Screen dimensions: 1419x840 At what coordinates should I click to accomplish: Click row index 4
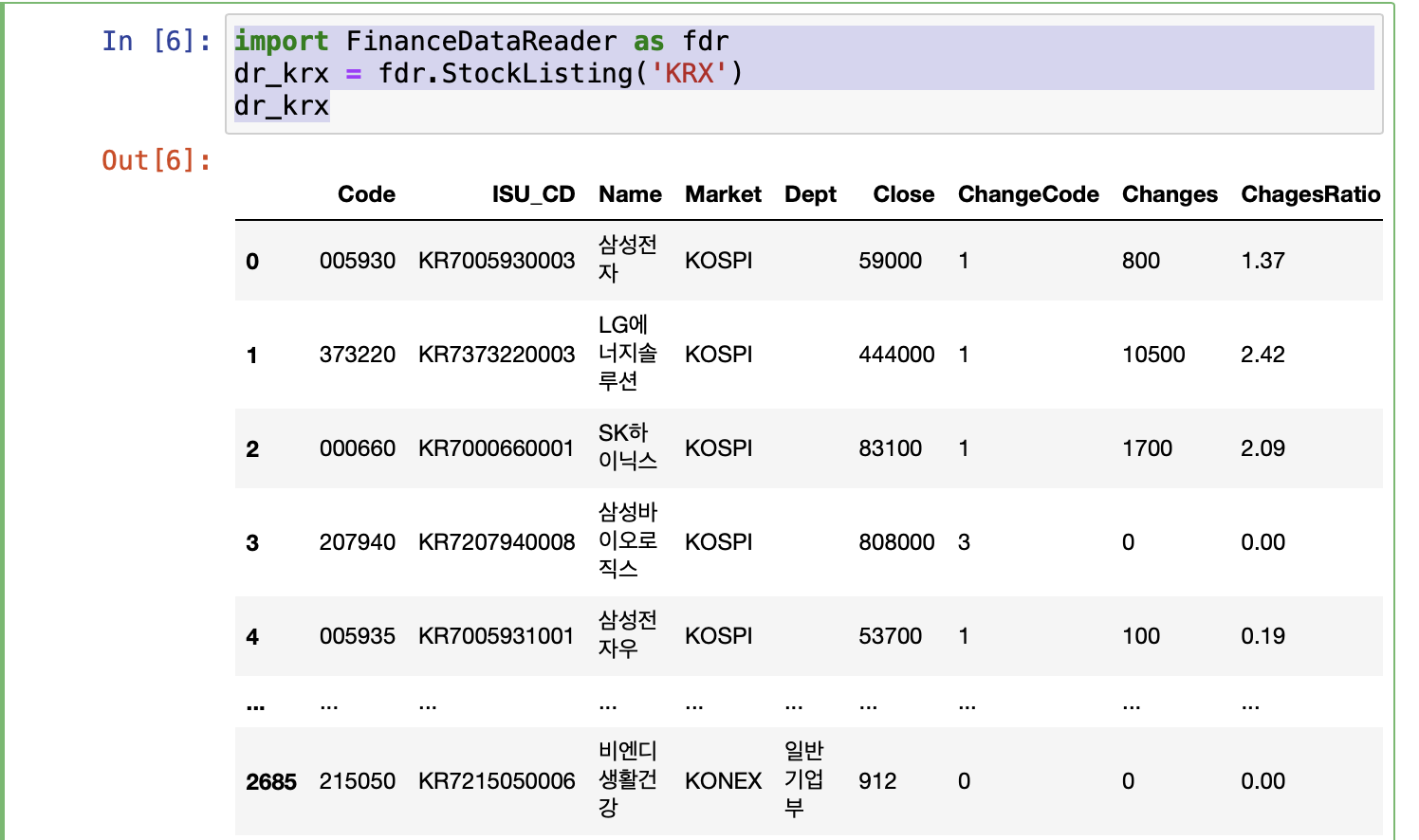252,637
